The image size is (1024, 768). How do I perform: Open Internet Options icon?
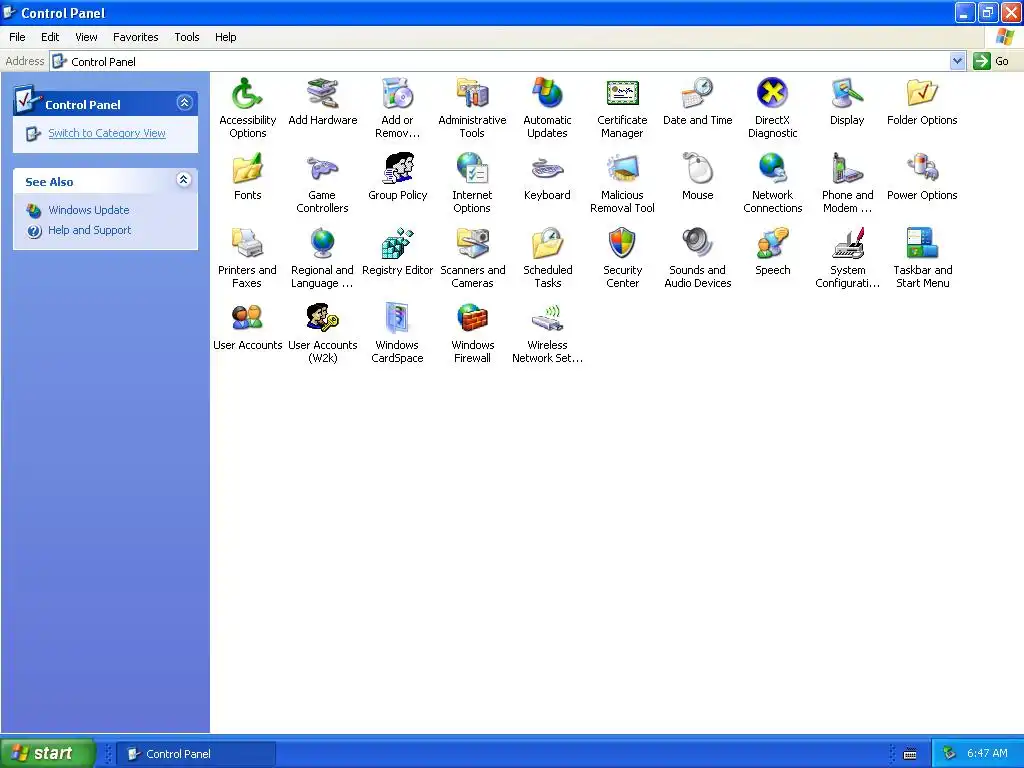[472, 168]
